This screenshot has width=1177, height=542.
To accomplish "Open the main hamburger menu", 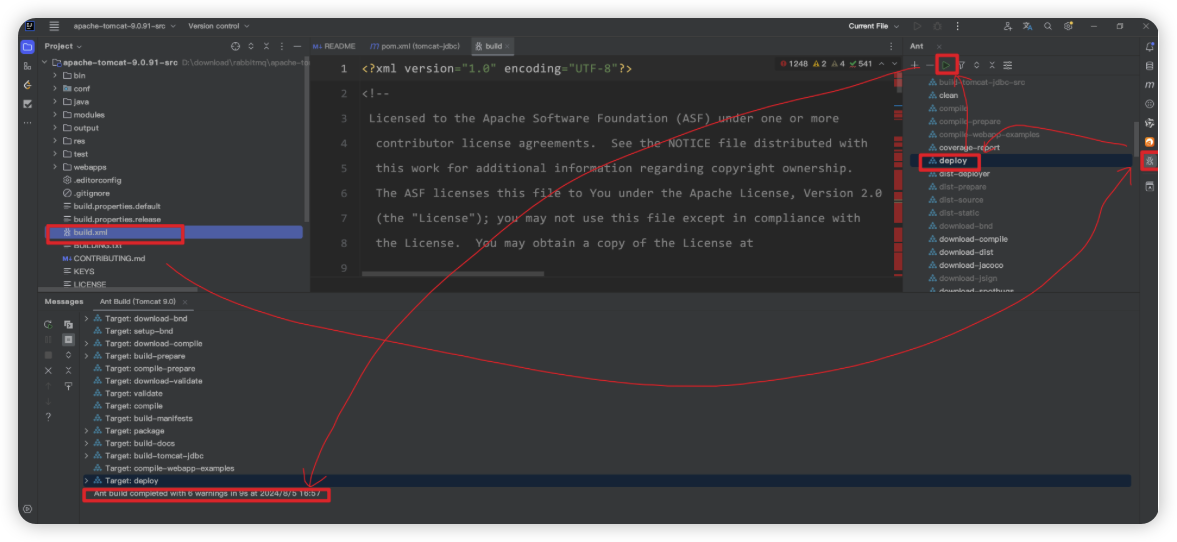I will 54,26.
